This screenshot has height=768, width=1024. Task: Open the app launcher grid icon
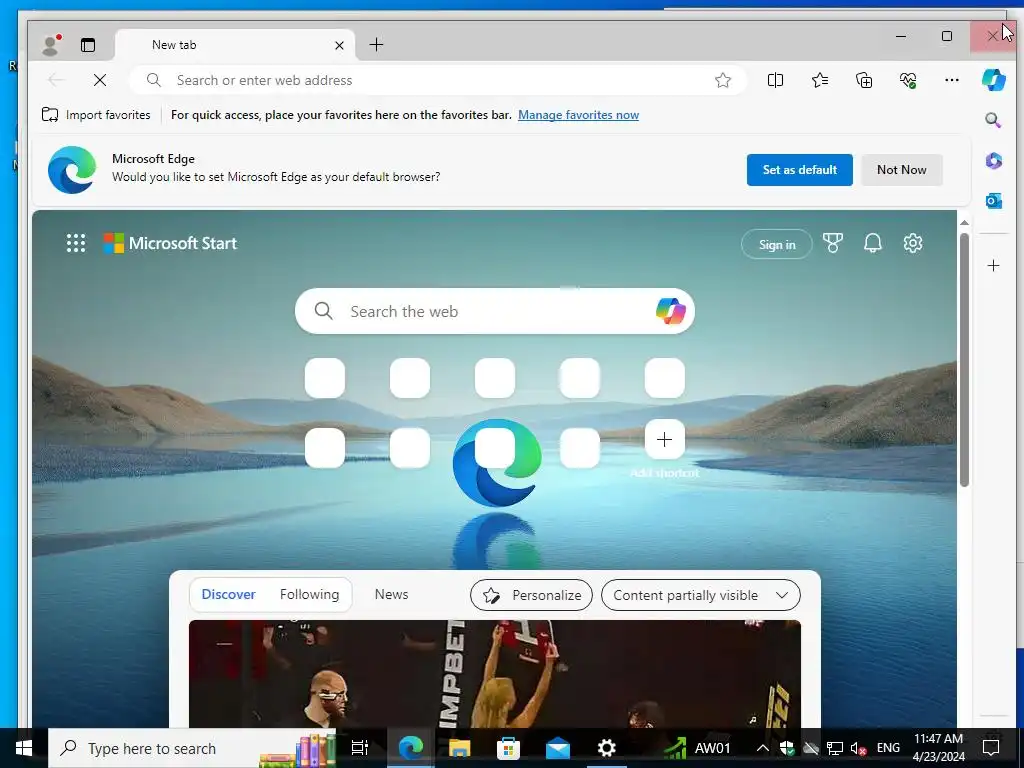click(76, 244)
